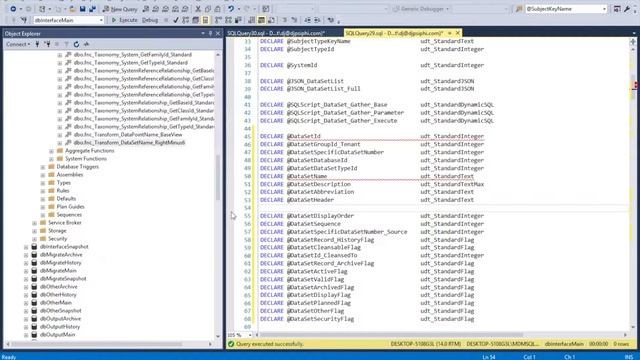Click on @DataSetName variable on line 50
640x360 pixels.
click(307, 176)
